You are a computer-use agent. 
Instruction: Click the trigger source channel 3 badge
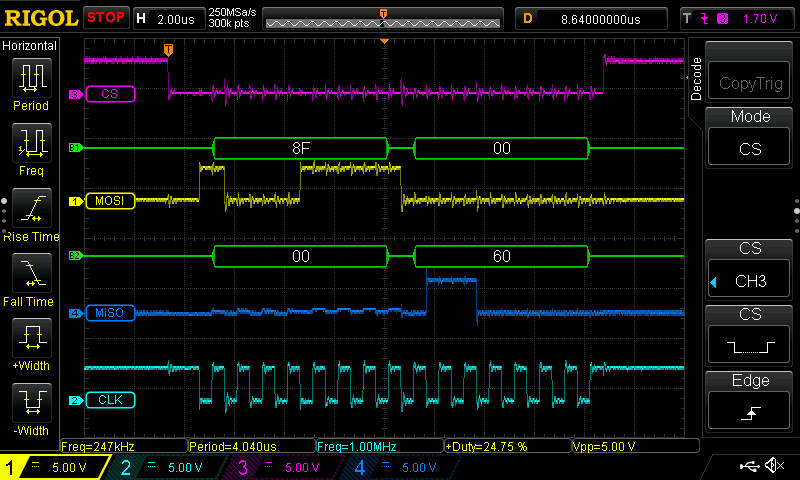722,19
